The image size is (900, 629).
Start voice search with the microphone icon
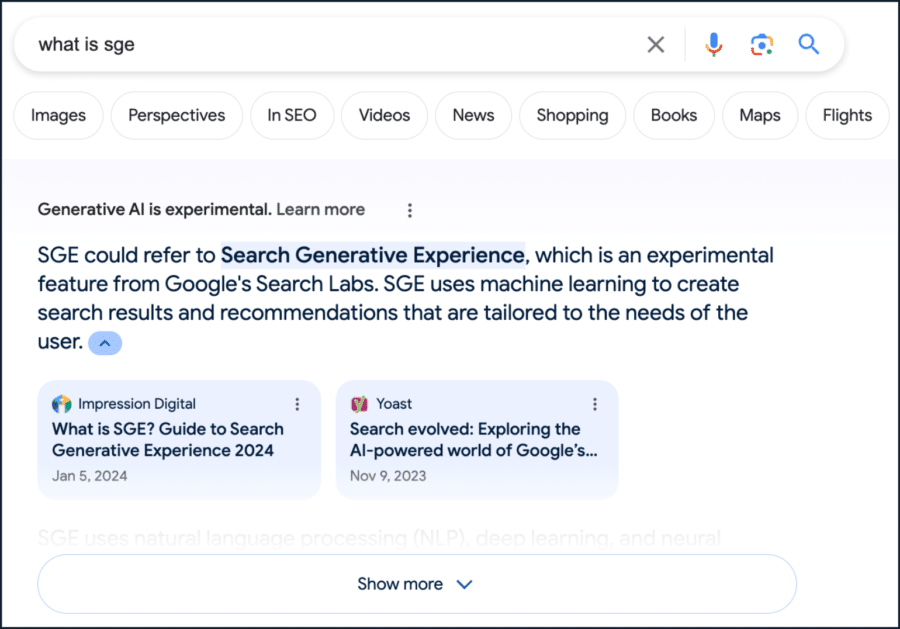713,44
